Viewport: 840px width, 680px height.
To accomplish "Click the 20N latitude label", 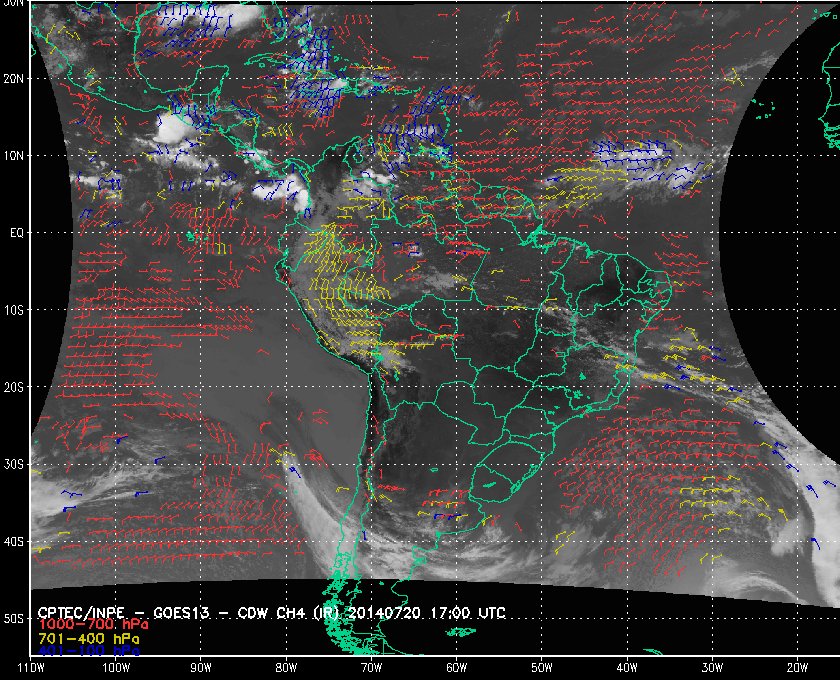I will pyautogui.click(x=14, y=78).
